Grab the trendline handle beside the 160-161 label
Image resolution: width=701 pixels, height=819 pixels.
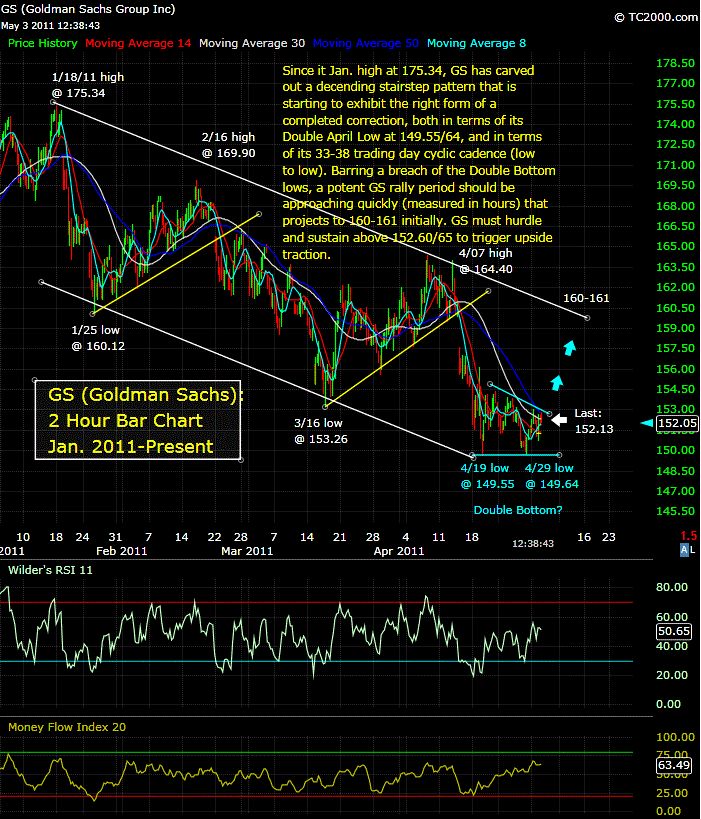(587, 318)
